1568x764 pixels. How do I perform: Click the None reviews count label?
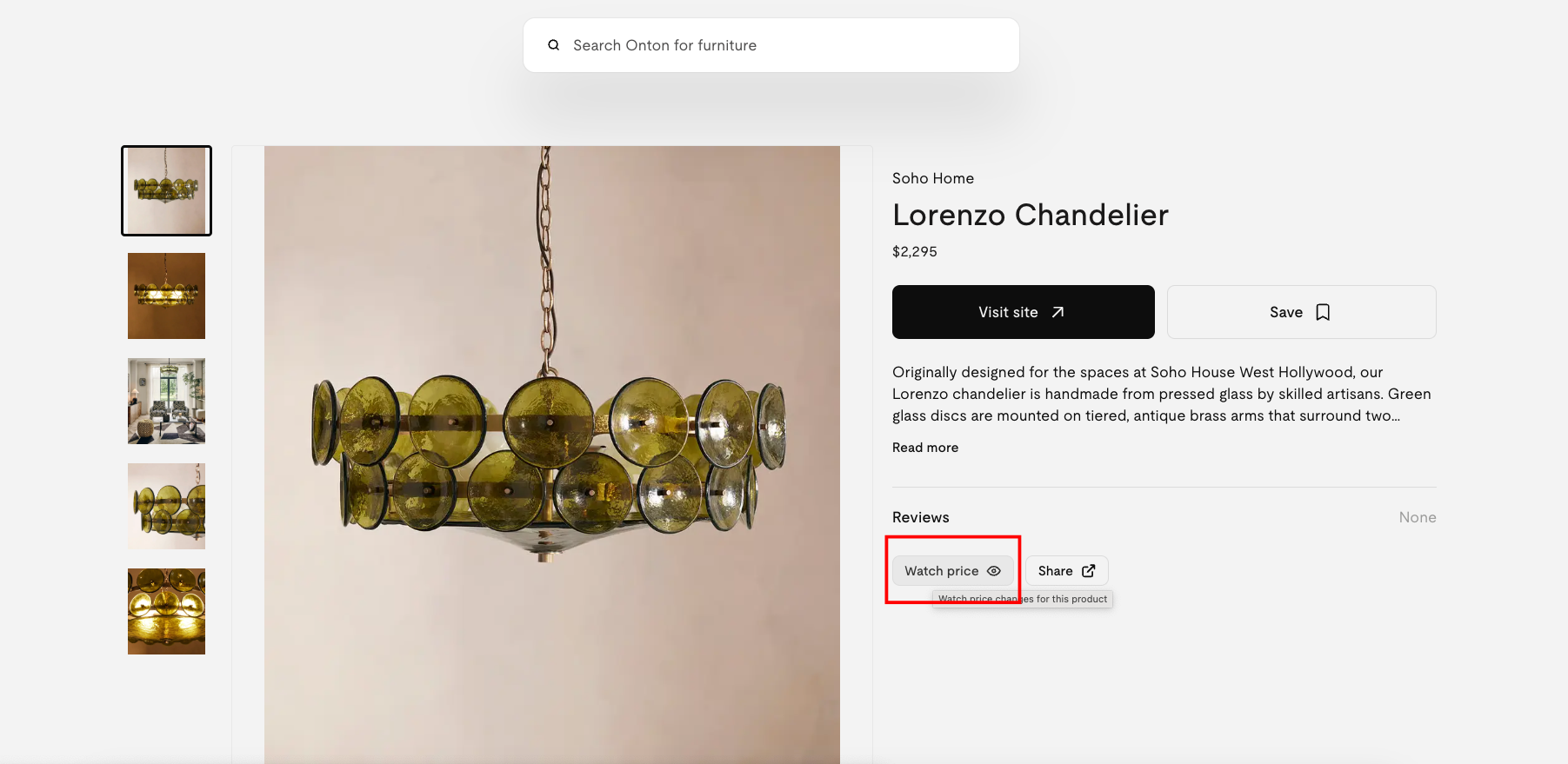click(x=1418, y=517)
